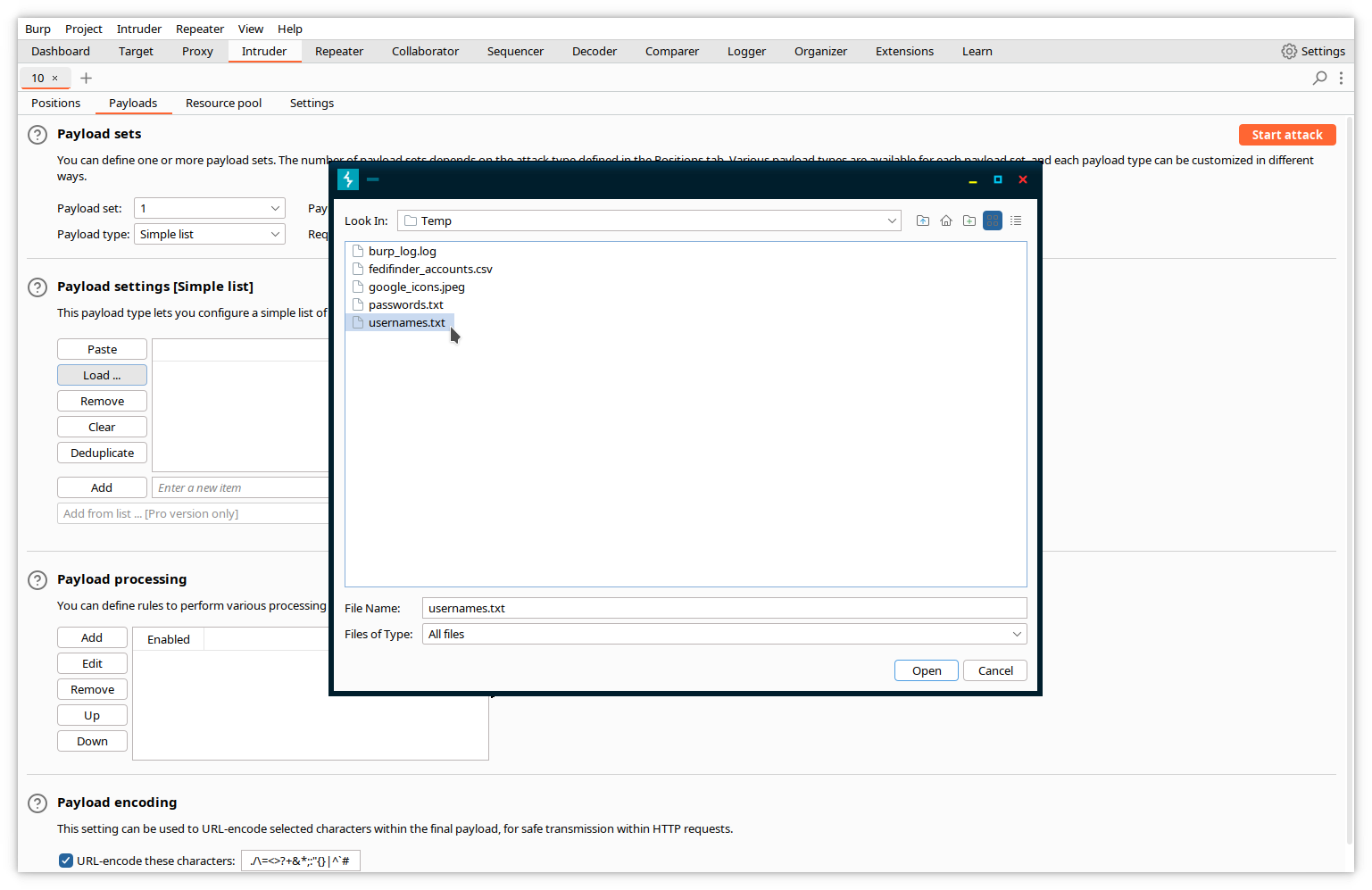
Task: Click the Start attack button
Action: pyautogui.click(x=1286, y=134)
